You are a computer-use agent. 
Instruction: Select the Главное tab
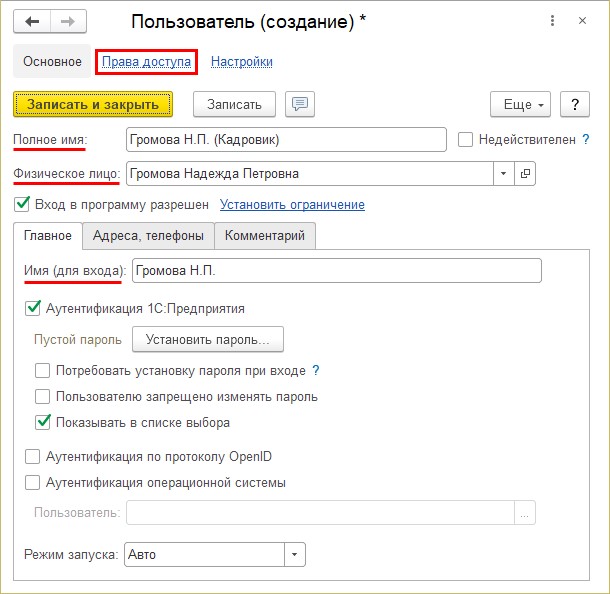click(x=48, y=236)
